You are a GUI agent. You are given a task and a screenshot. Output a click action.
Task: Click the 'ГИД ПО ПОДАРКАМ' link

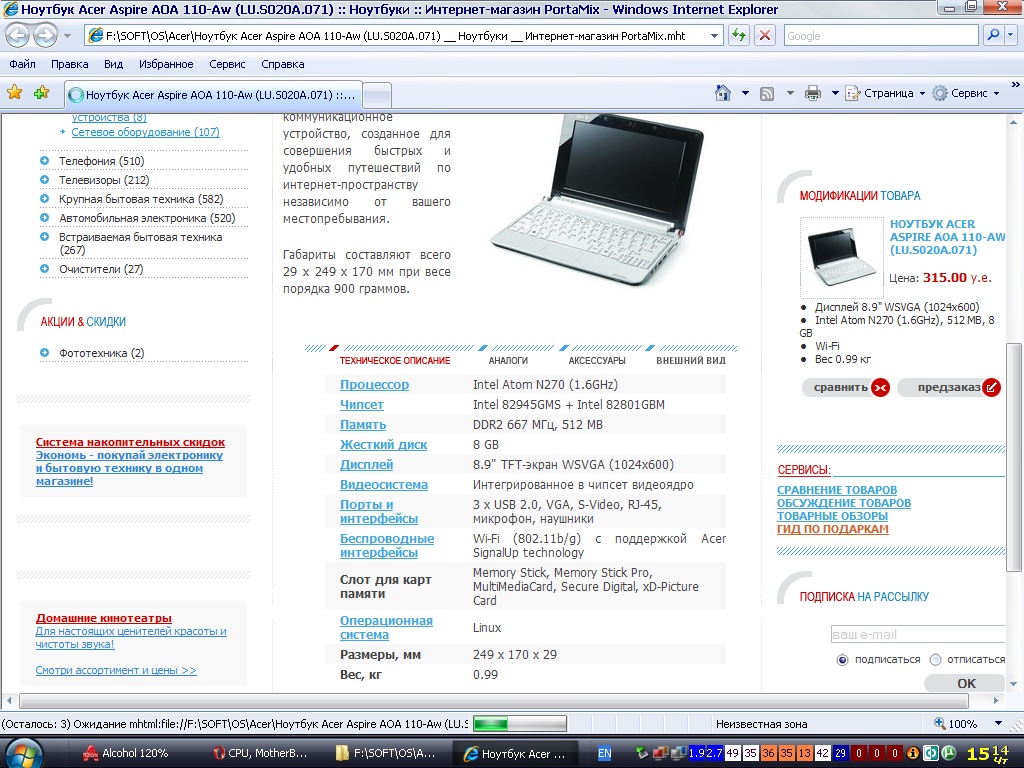click(833, 529)
